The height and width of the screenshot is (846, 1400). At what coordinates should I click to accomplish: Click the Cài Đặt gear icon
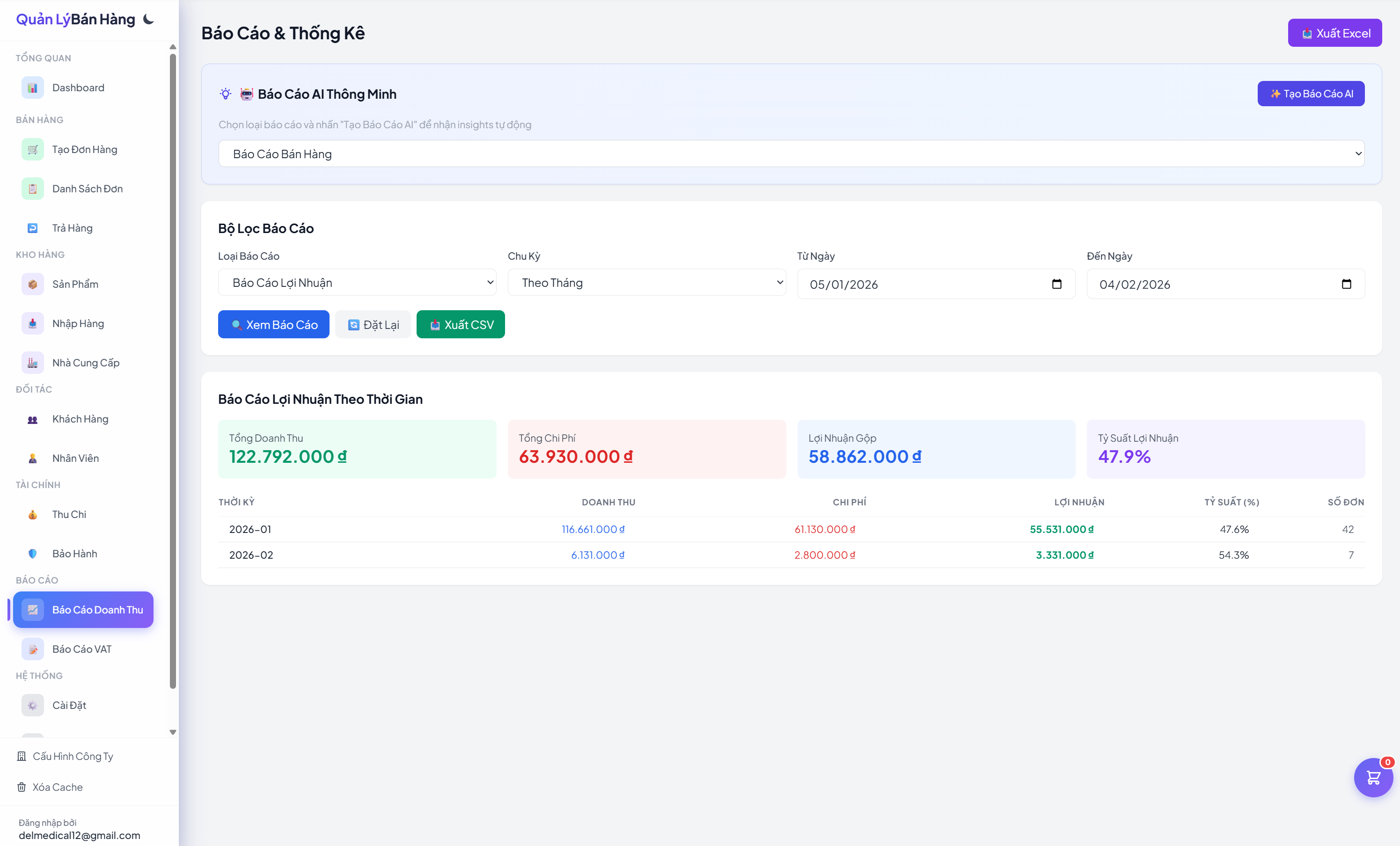pyautogui.click(x=32, y=705)
